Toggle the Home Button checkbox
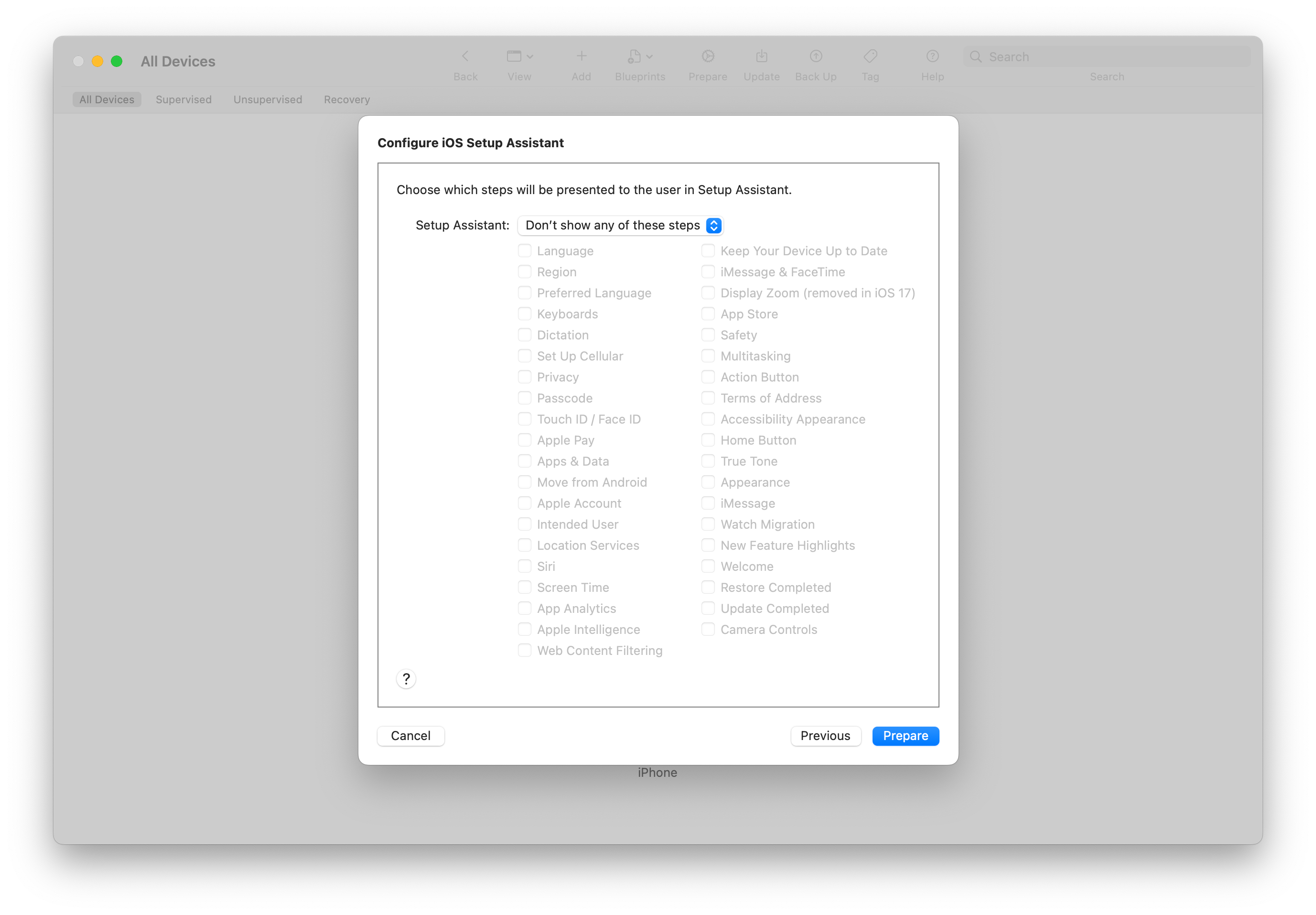The image size is (1316, 915). coord(708,440)
